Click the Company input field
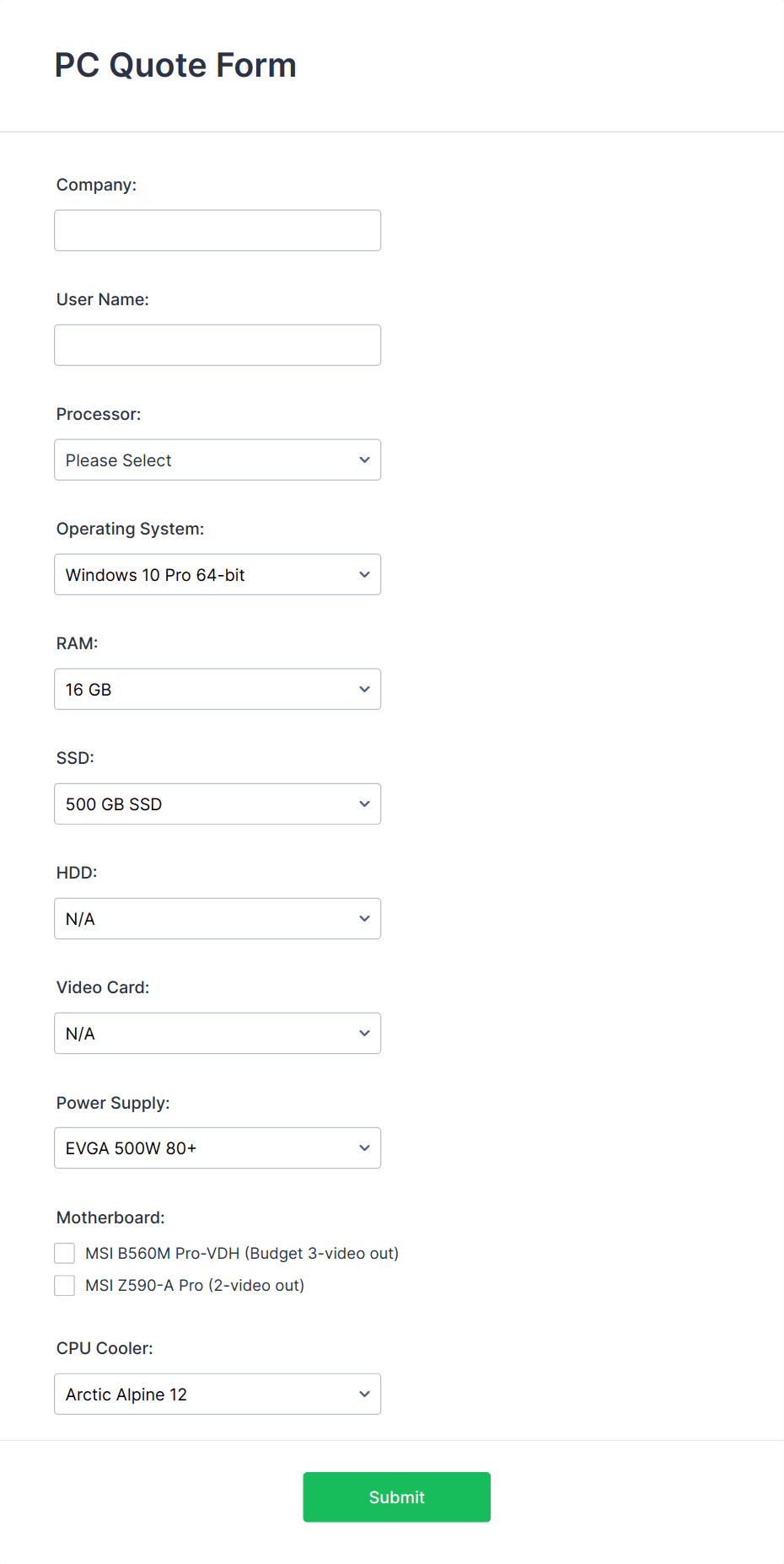The image size is (784, 1564). [x=217, y=229]
